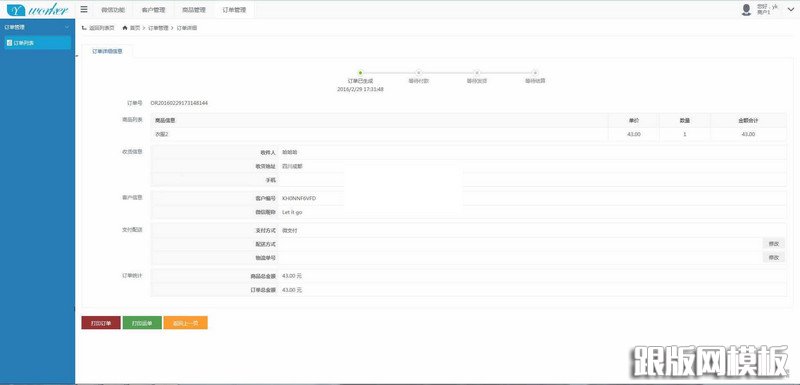This screenshot has height=385, width=800.
Task: Click the green 订单已生成 progress step dot
Action: click(x=360, y=73)
